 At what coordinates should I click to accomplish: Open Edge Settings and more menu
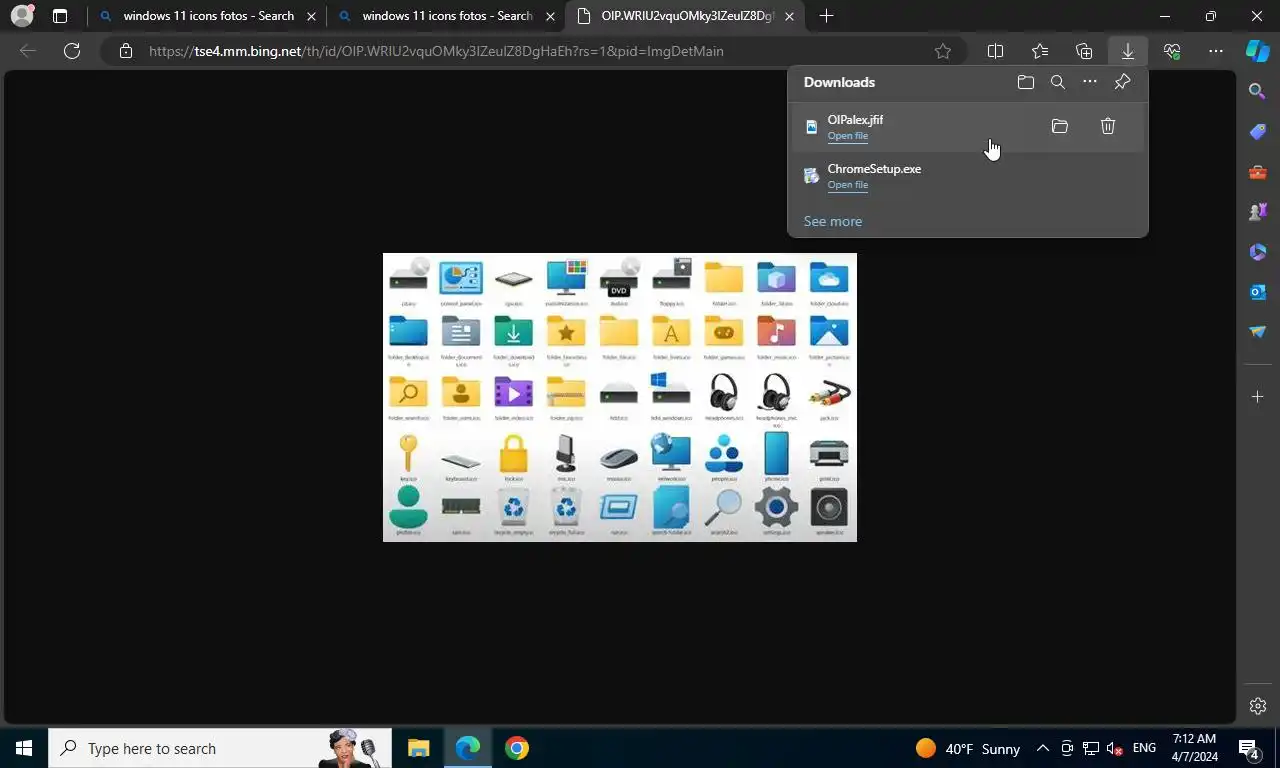coord(1216,51)
